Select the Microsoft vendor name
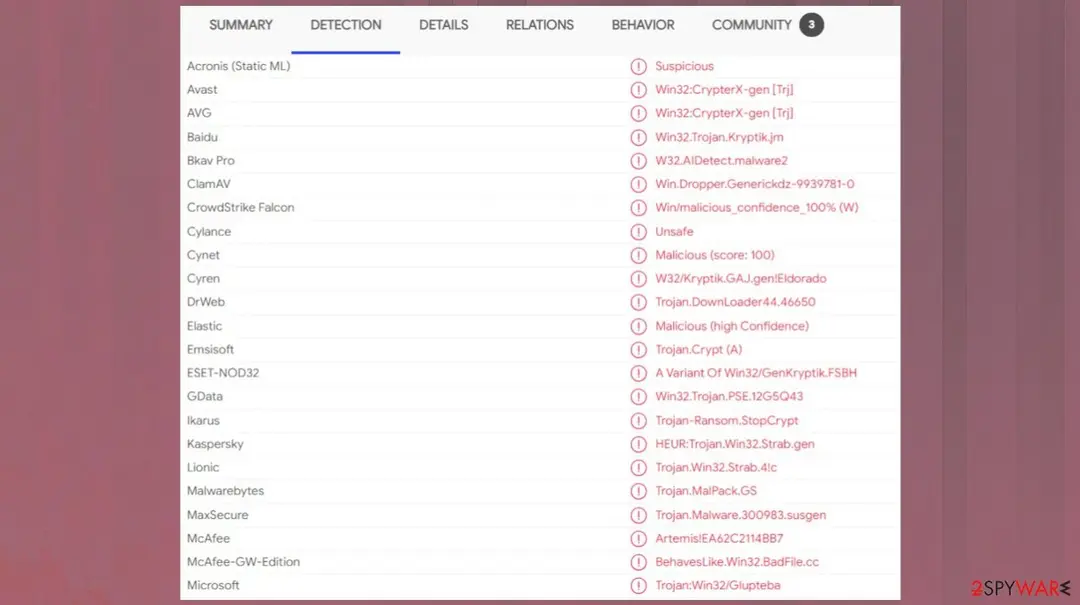1080x605 pixels. coord(213,585)
